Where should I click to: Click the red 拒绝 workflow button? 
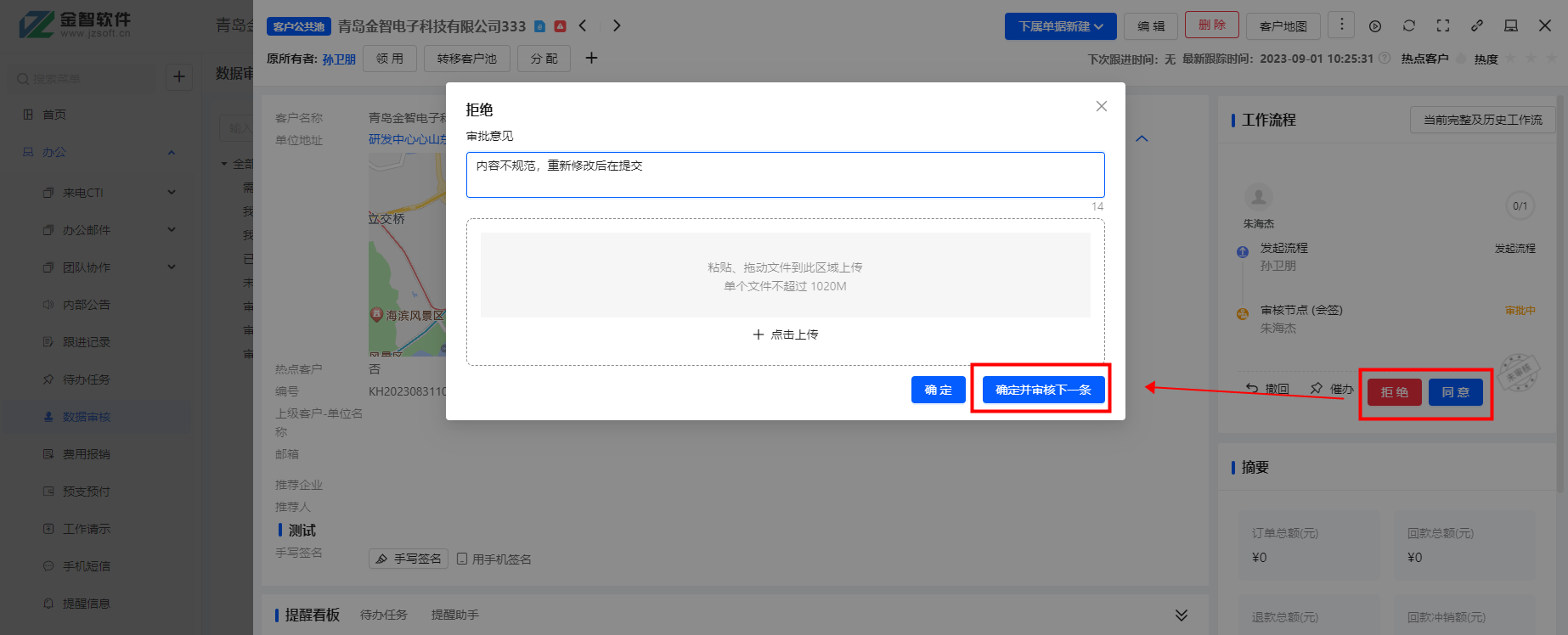(1394, 392)
